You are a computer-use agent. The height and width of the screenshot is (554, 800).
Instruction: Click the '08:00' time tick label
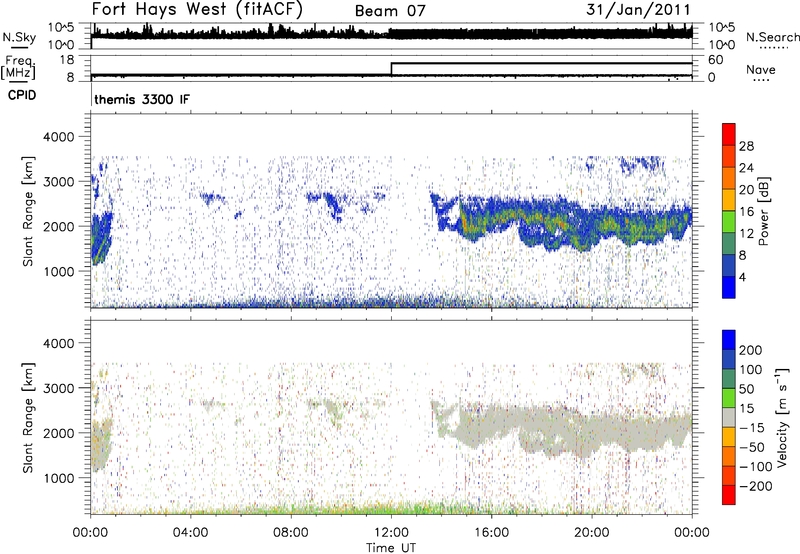pyautogui.click(x=291, y=533)
